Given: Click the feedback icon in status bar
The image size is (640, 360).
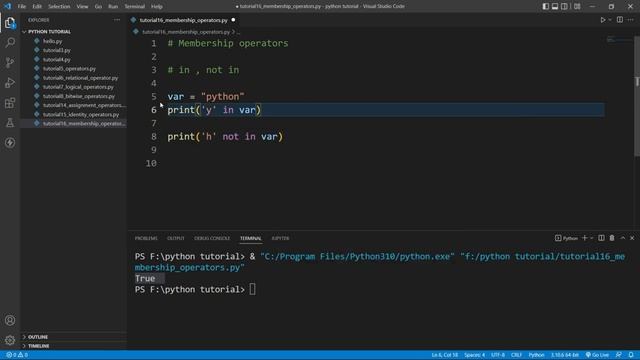Looking at the screenshot, I should [x=619, y=355].
